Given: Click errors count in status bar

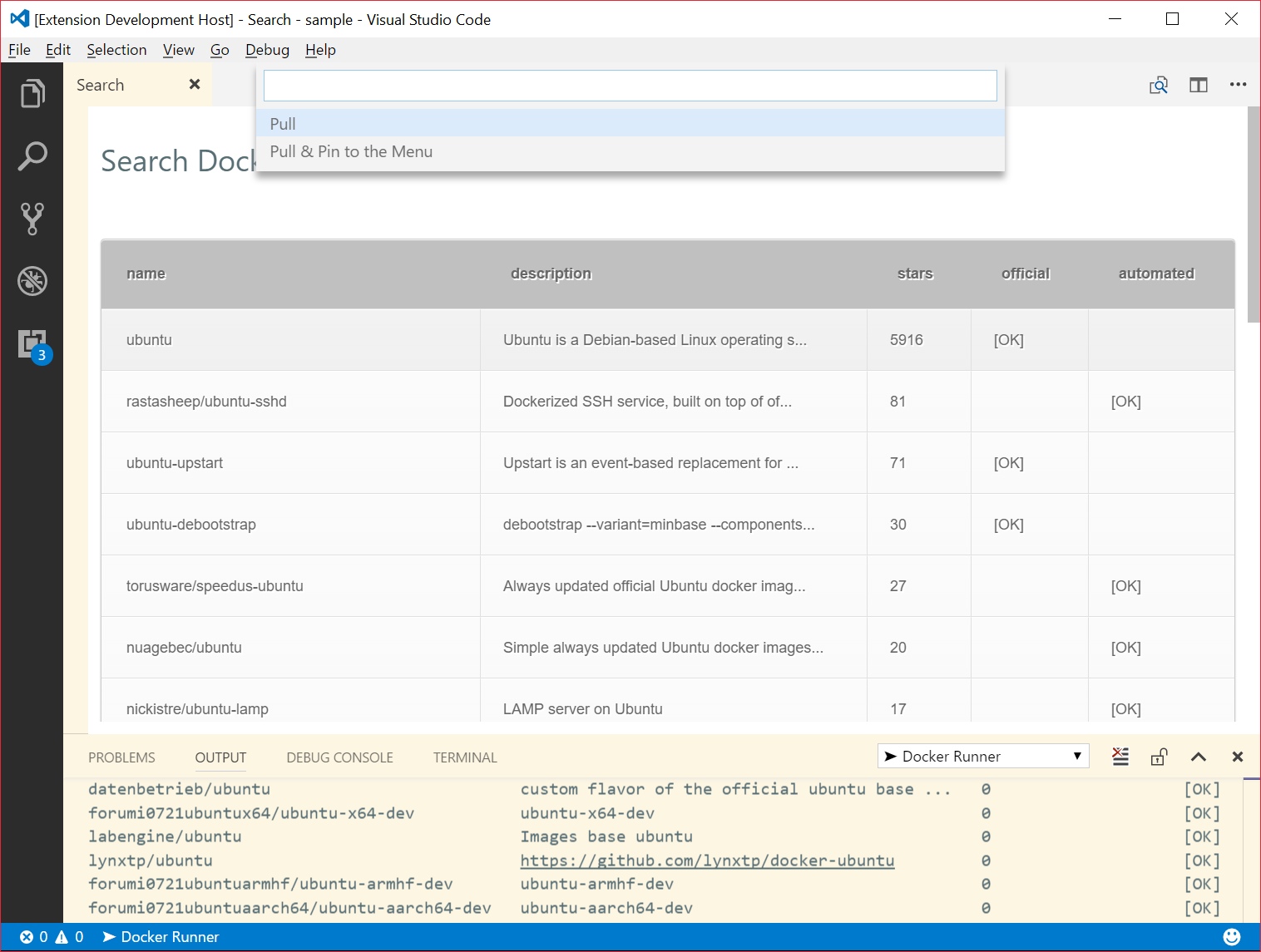Looking at the screenshot, I should tap(34, 937).
